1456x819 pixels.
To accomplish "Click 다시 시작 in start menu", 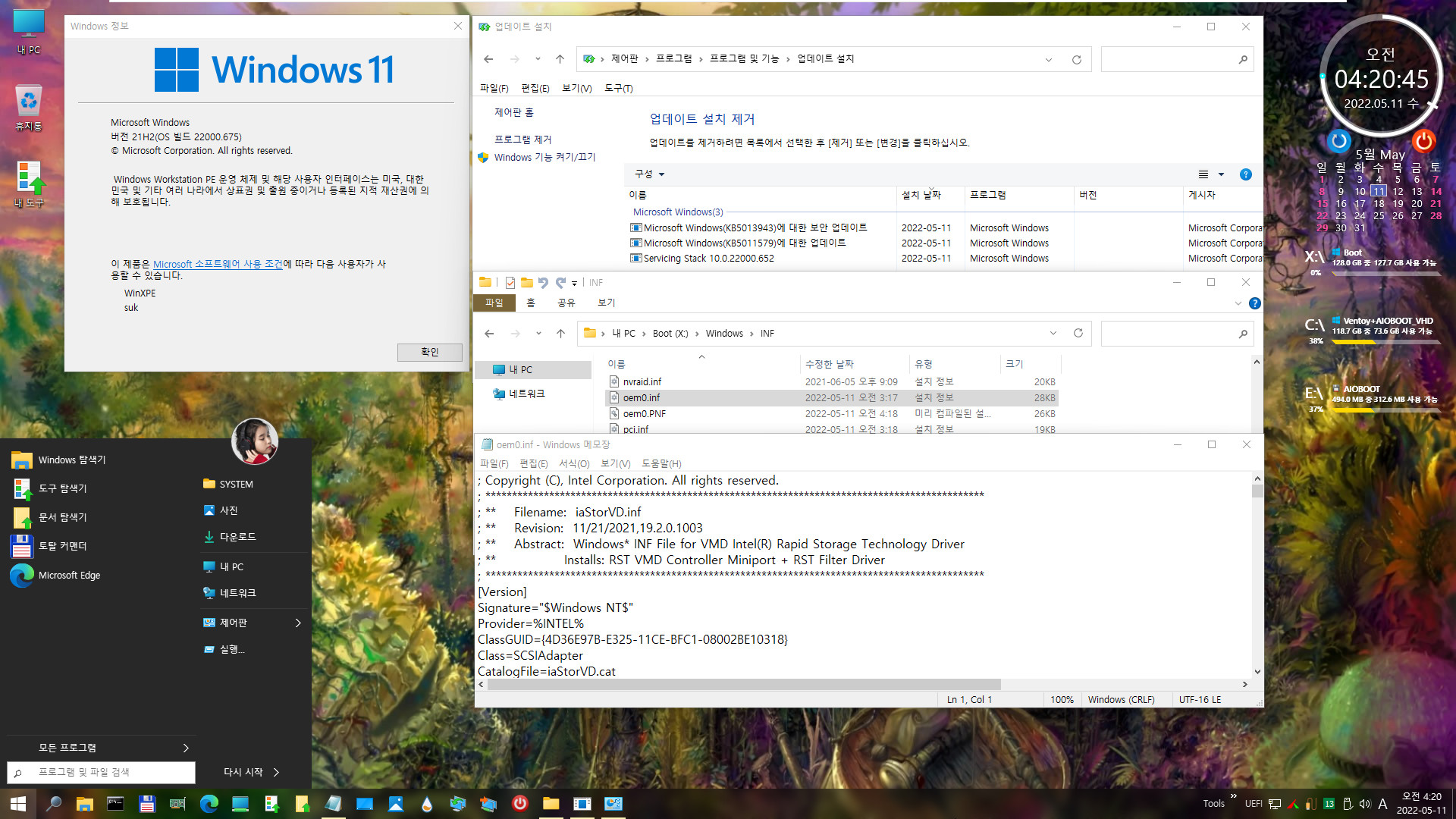I will 243,773.
